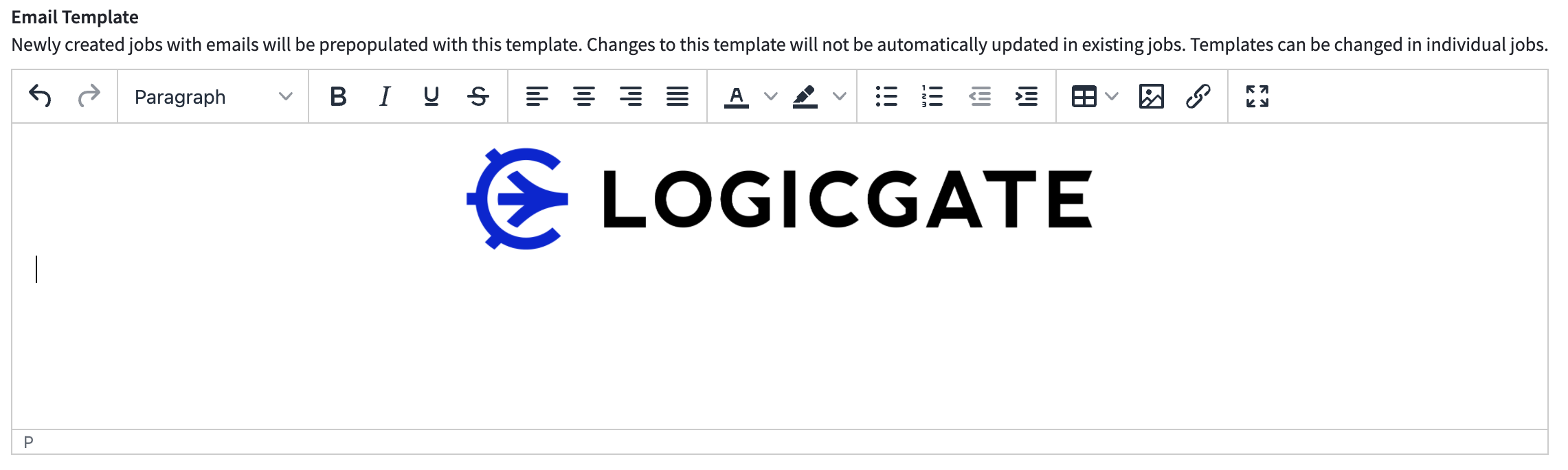Undo the last edit
Image resolution: width=1568 pixels, height=470 pixels.
coord(41,96)
